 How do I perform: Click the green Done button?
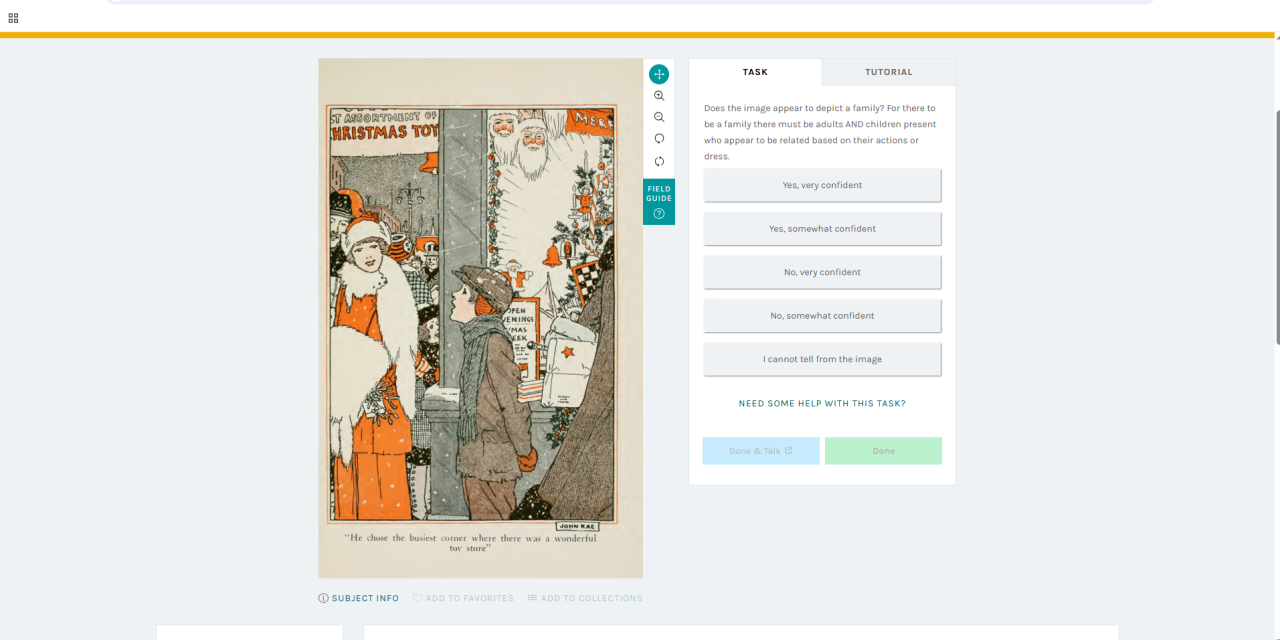coord(883,451)
